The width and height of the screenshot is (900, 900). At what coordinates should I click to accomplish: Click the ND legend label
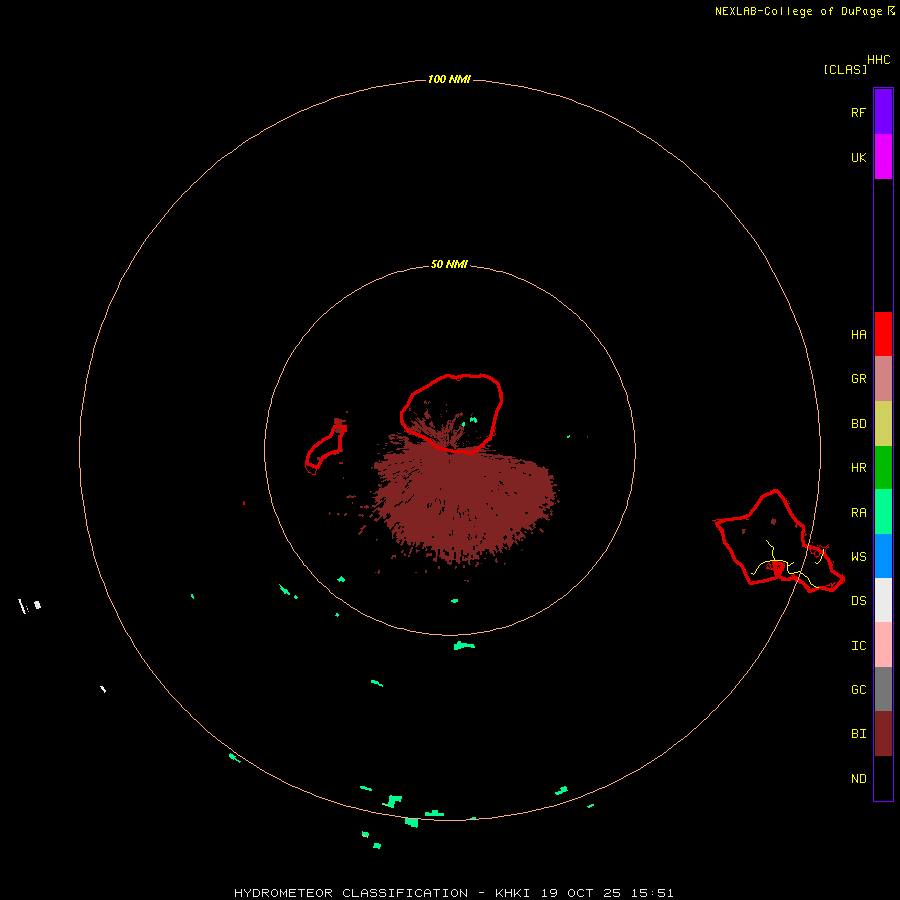858,779
